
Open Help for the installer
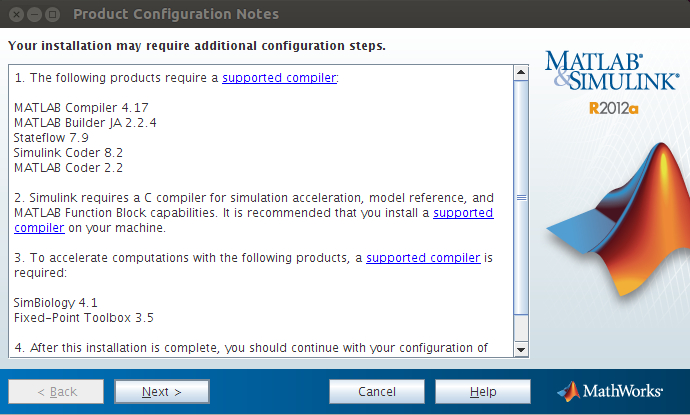[x=482, y=391]
